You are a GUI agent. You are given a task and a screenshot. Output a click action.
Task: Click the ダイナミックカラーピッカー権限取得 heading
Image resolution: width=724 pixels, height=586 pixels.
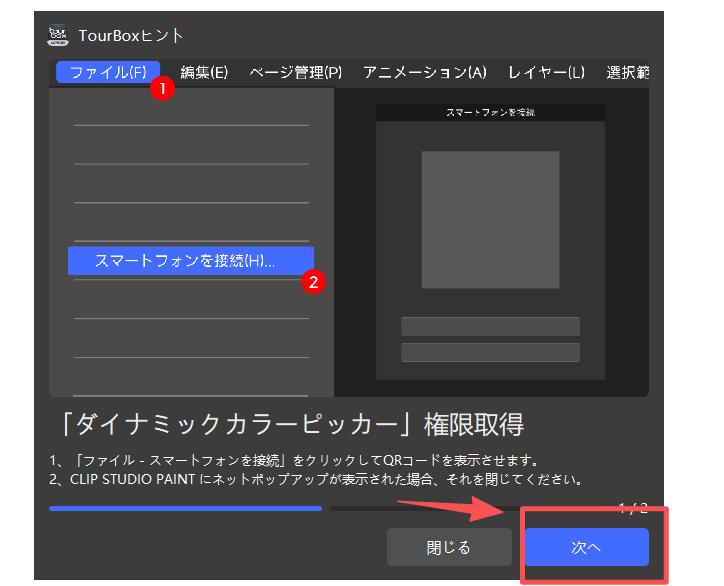(x=286, y=424)
